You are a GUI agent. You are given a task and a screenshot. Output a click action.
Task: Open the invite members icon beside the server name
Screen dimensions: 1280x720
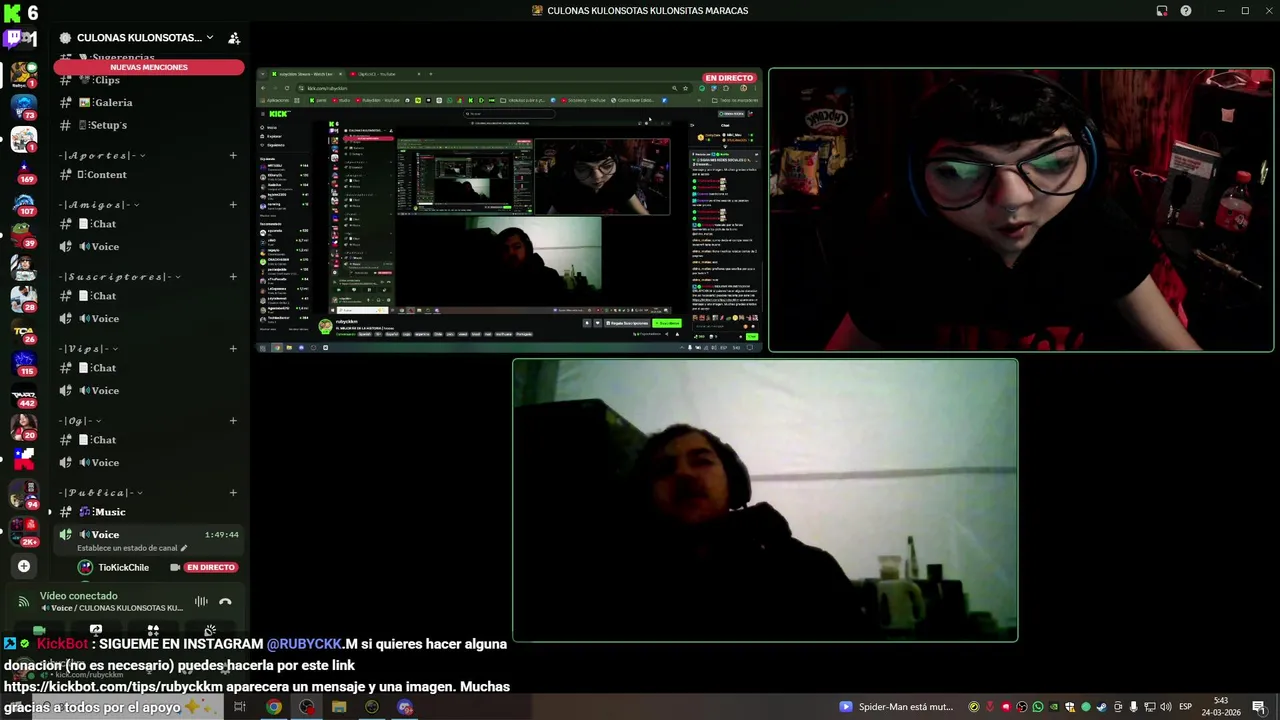[234, 38]
